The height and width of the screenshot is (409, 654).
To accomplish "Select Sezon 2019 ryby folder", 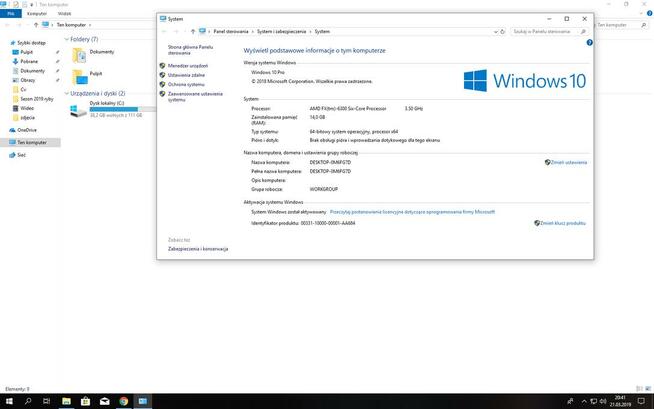I will (37, 99).
